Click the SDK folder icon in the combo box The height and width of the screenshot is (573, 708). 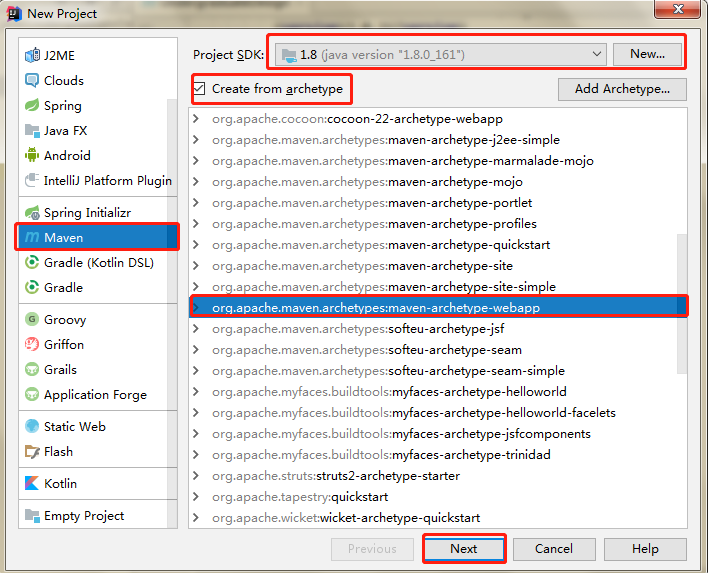point(289,55)
